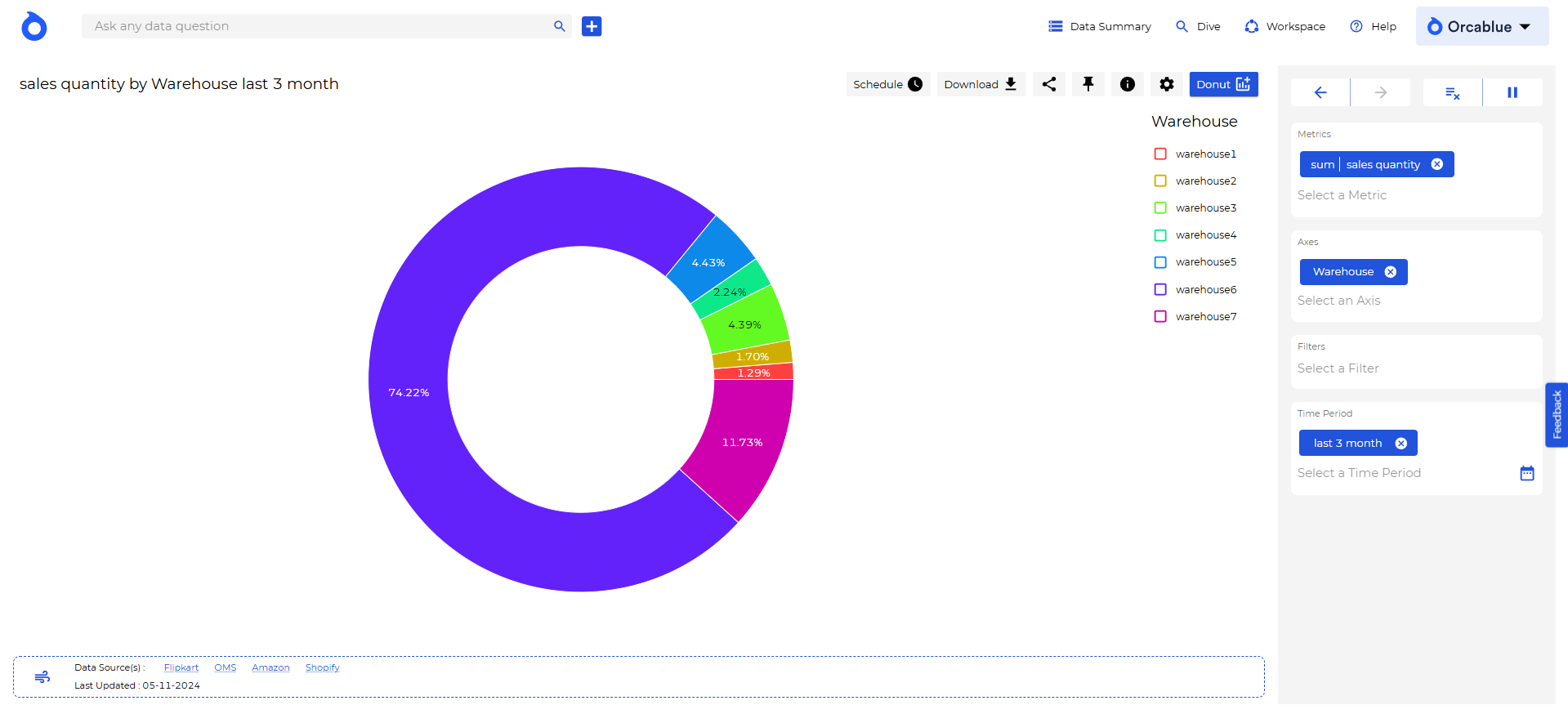The width and height of the screenshot is (1568, 714).
Task: Click the Orcablue logo icon at top left
Action: pos(34,26)
